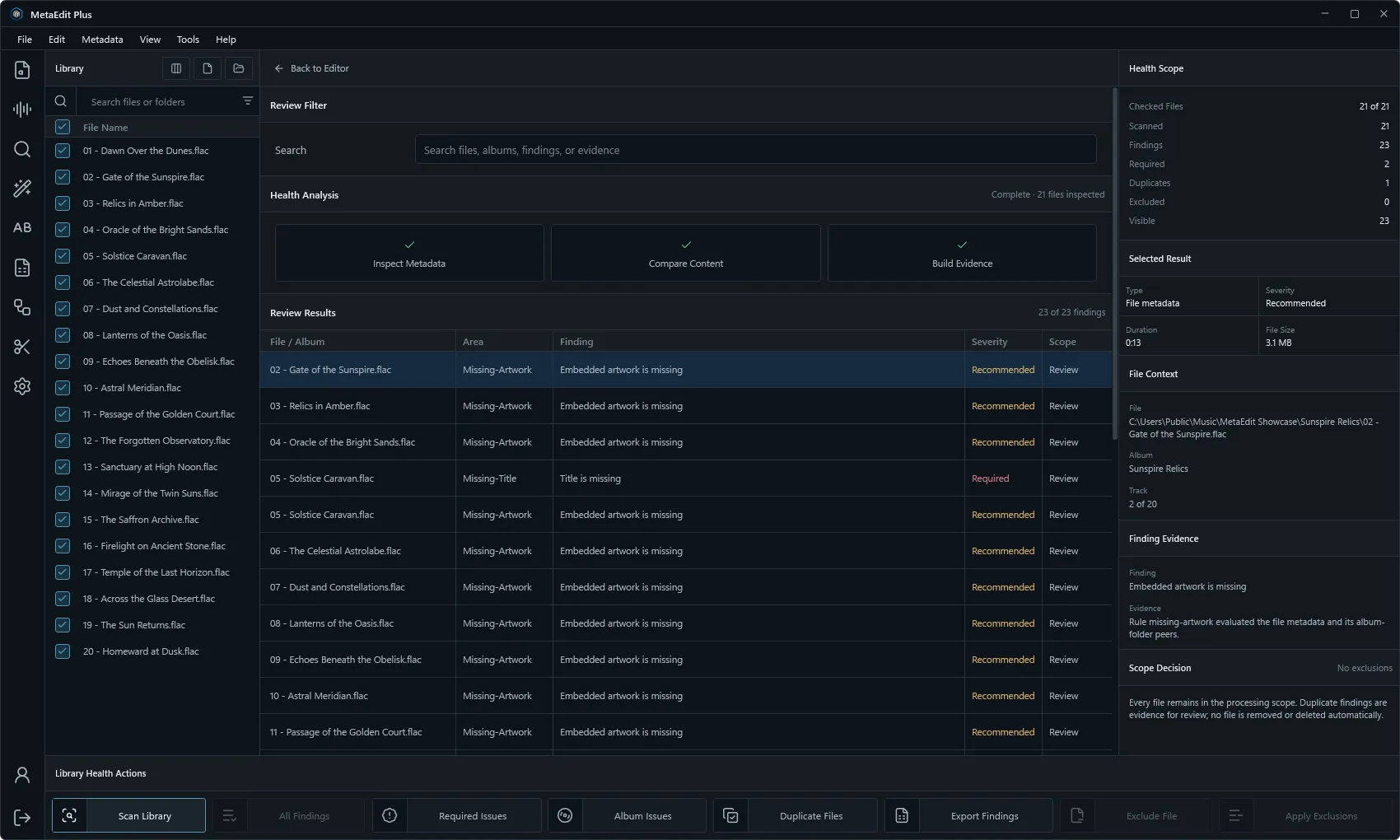
Task: Click the Required Issues alert icon
Action: [390, 815]
